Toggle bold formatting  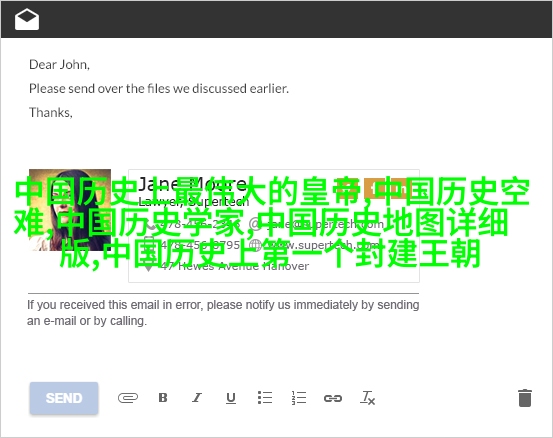163,397
